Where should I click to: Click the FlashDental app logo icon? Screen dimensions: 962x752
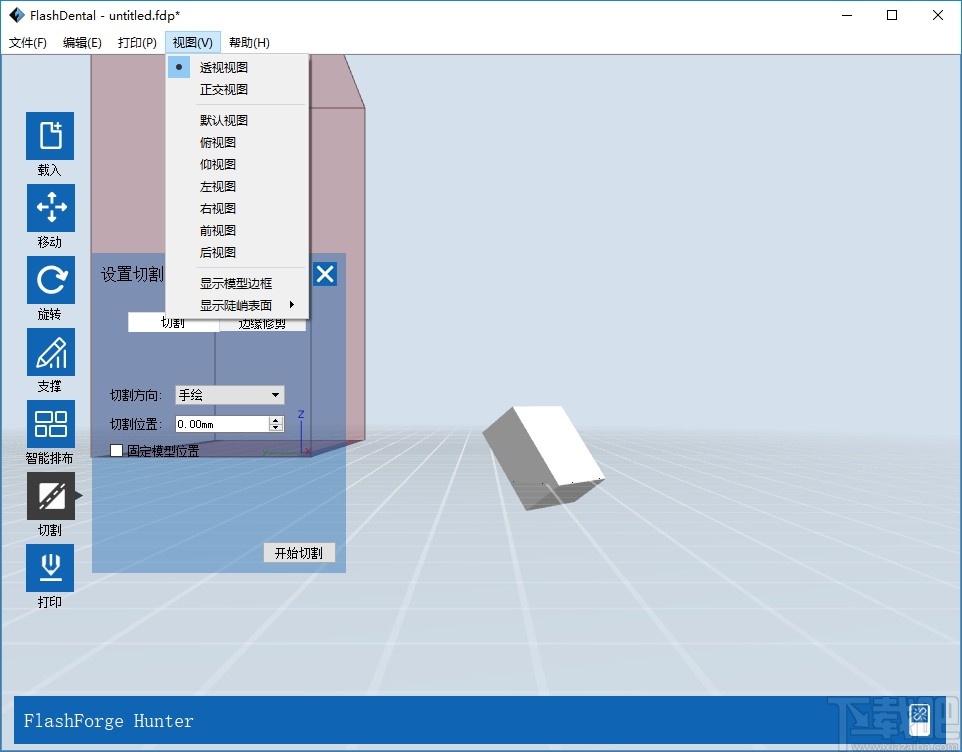pos(16,15)
